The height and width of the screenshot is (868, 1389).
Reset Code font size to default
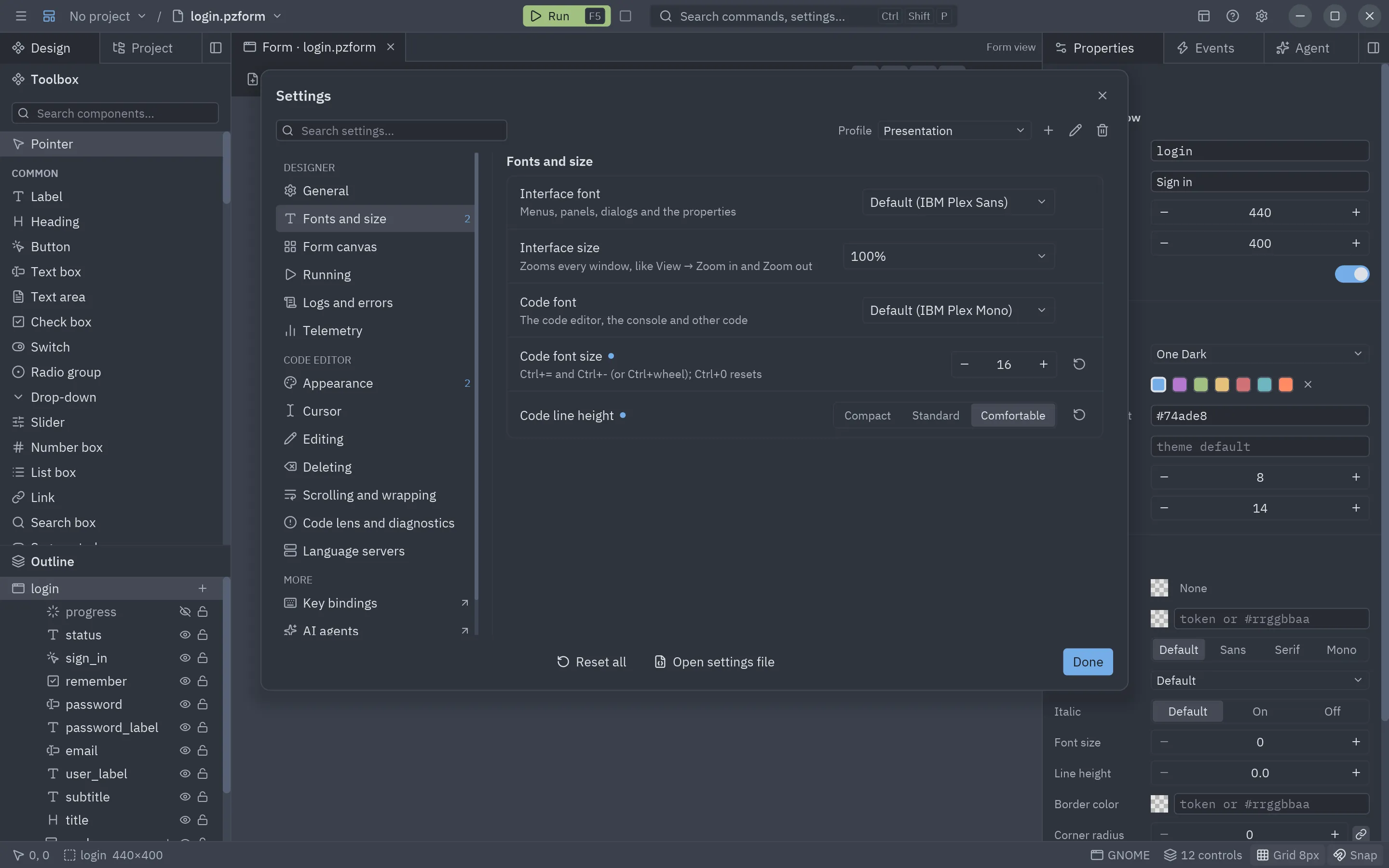1079,364
